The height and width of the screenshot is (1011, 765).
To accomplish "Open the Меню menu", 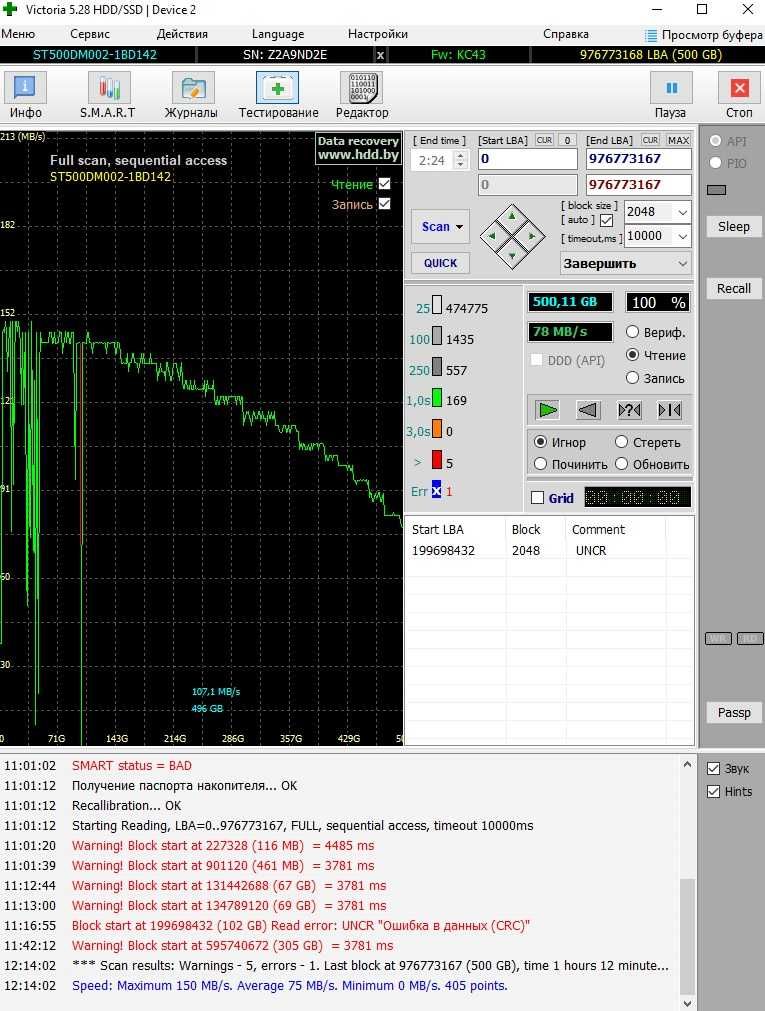I will pyautogui.click(x=18, y=34).
